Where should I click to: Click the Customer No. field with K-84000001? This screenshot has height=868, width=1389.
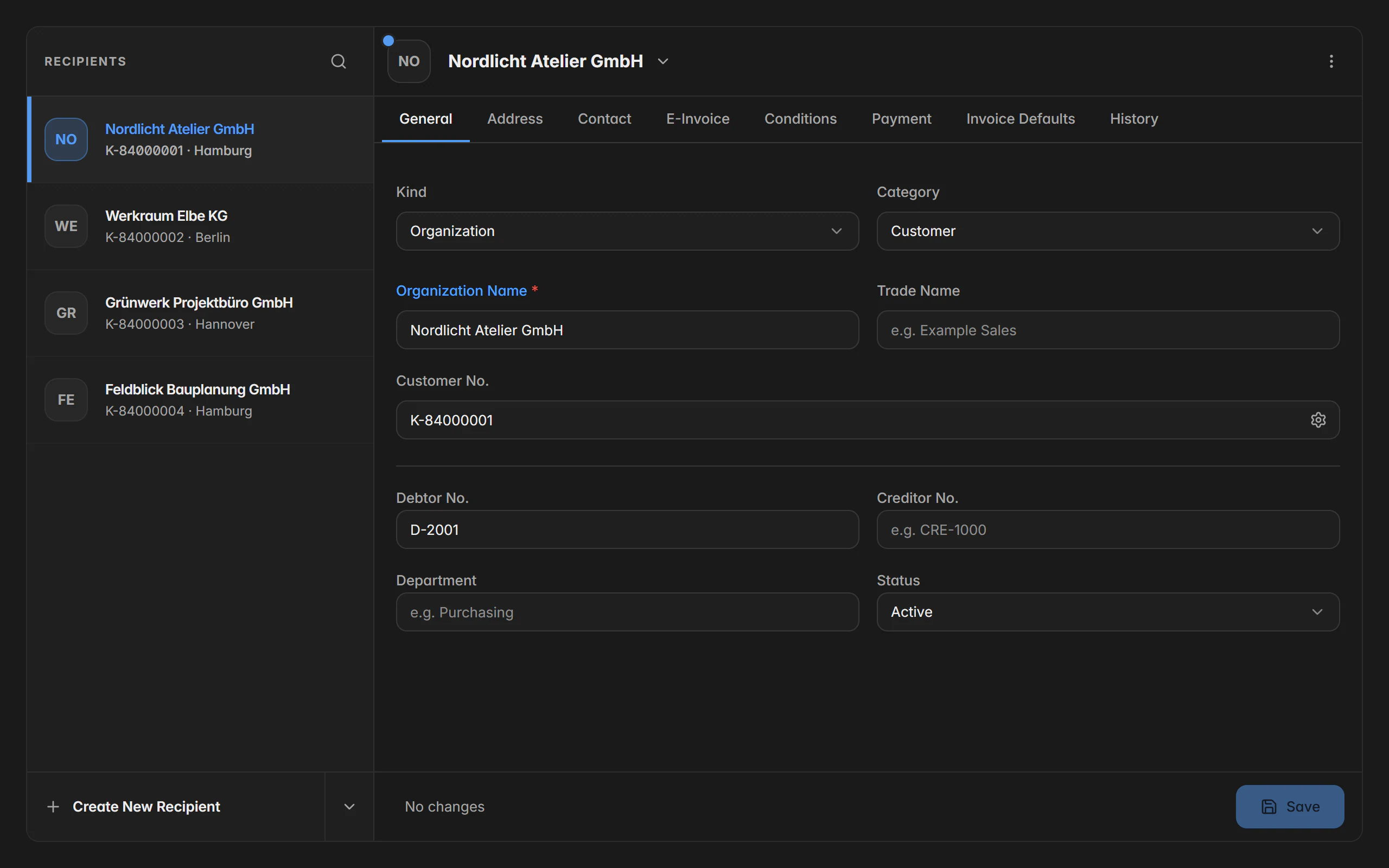tap(867, 420)
